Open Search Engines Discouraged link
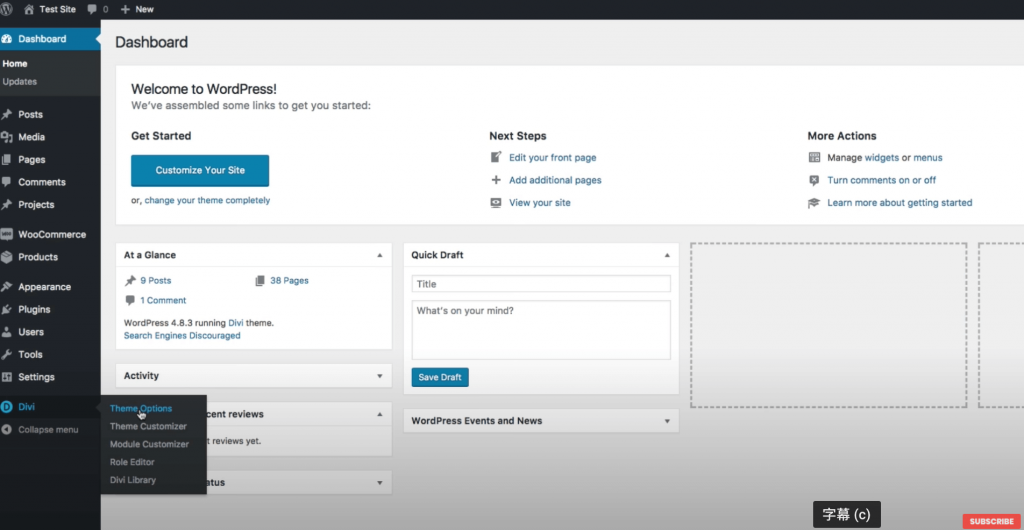Screen dimensions: 1024x530 (x=182, y=335)
